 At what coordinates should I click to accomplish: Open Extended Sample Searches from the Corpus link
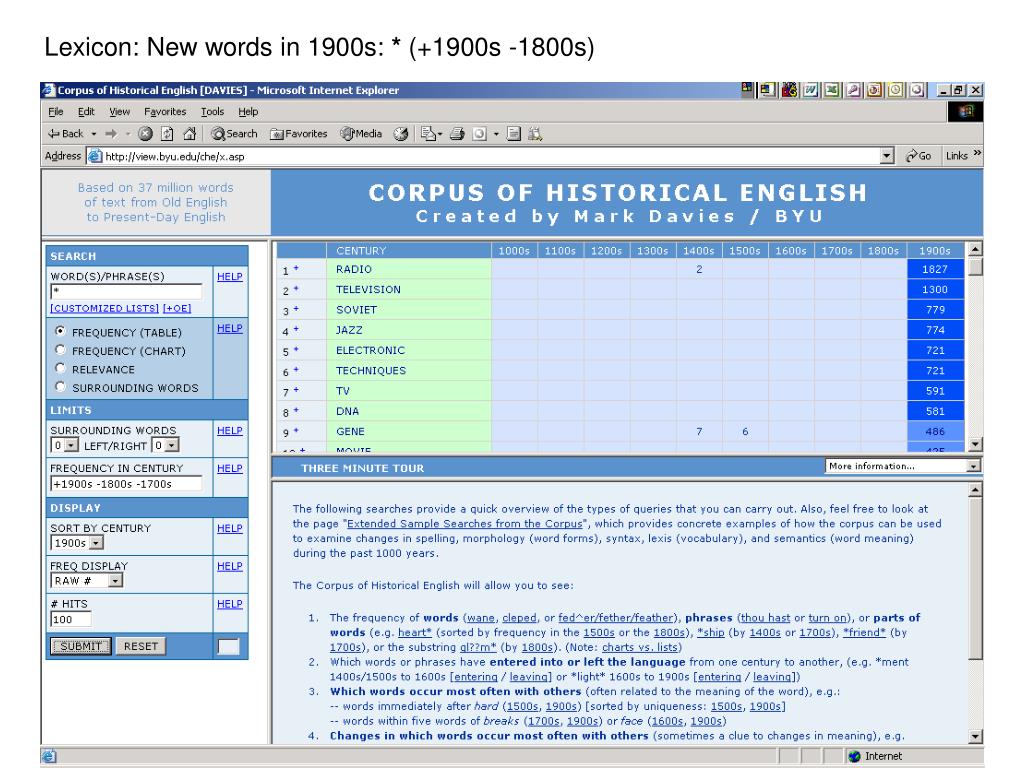coord(465,524)
